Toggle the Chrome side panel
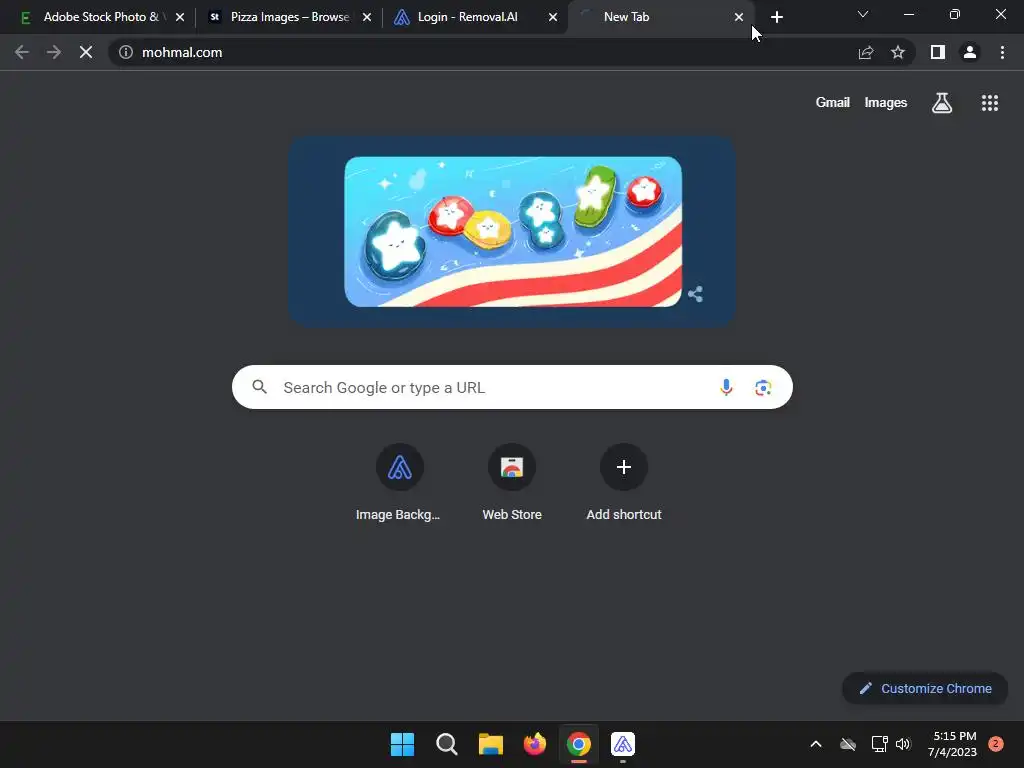This screenshot has height=768, width=1024. click(938, 52)
